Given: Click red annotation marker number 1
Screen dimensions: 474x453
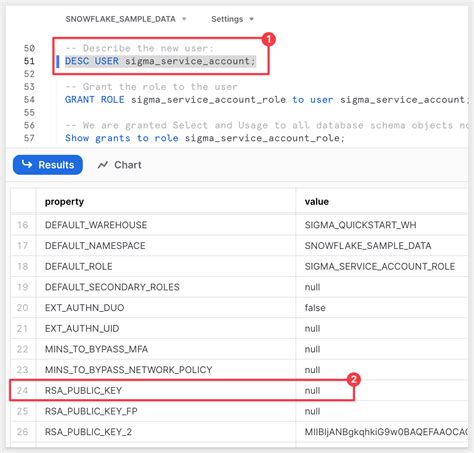Looking at the screenshot, I should [269, 39].
